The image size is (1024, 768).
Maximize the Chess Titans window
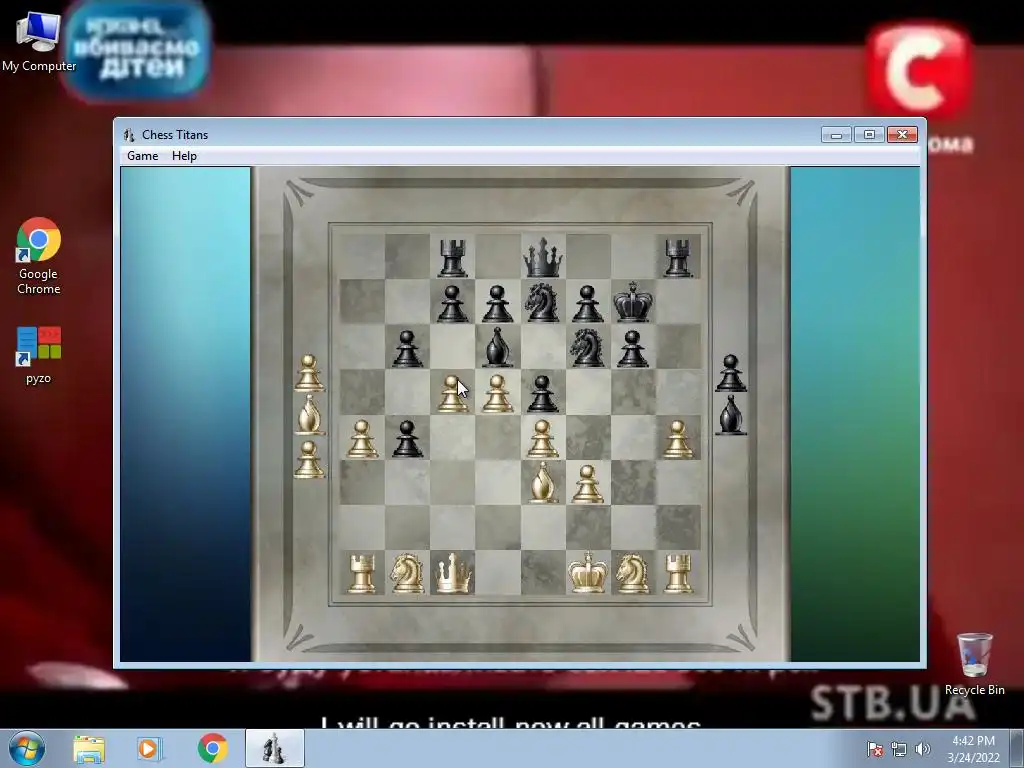pos(869,135)
